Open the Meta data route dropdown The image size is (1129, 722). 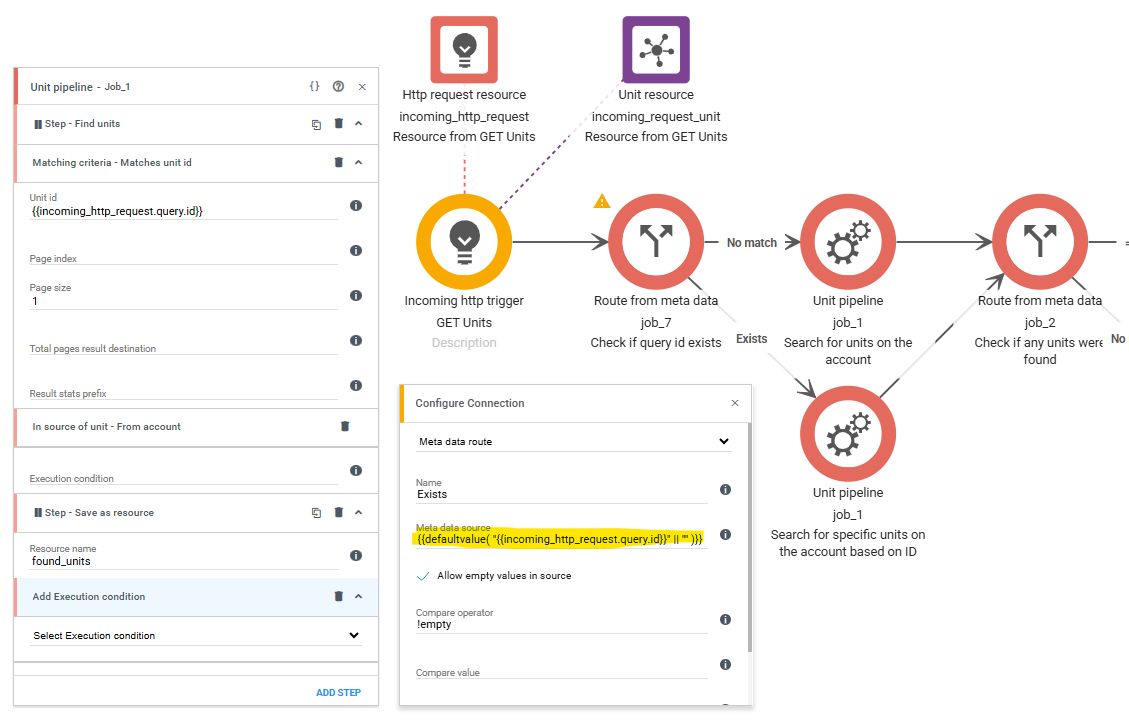[574, 441]
